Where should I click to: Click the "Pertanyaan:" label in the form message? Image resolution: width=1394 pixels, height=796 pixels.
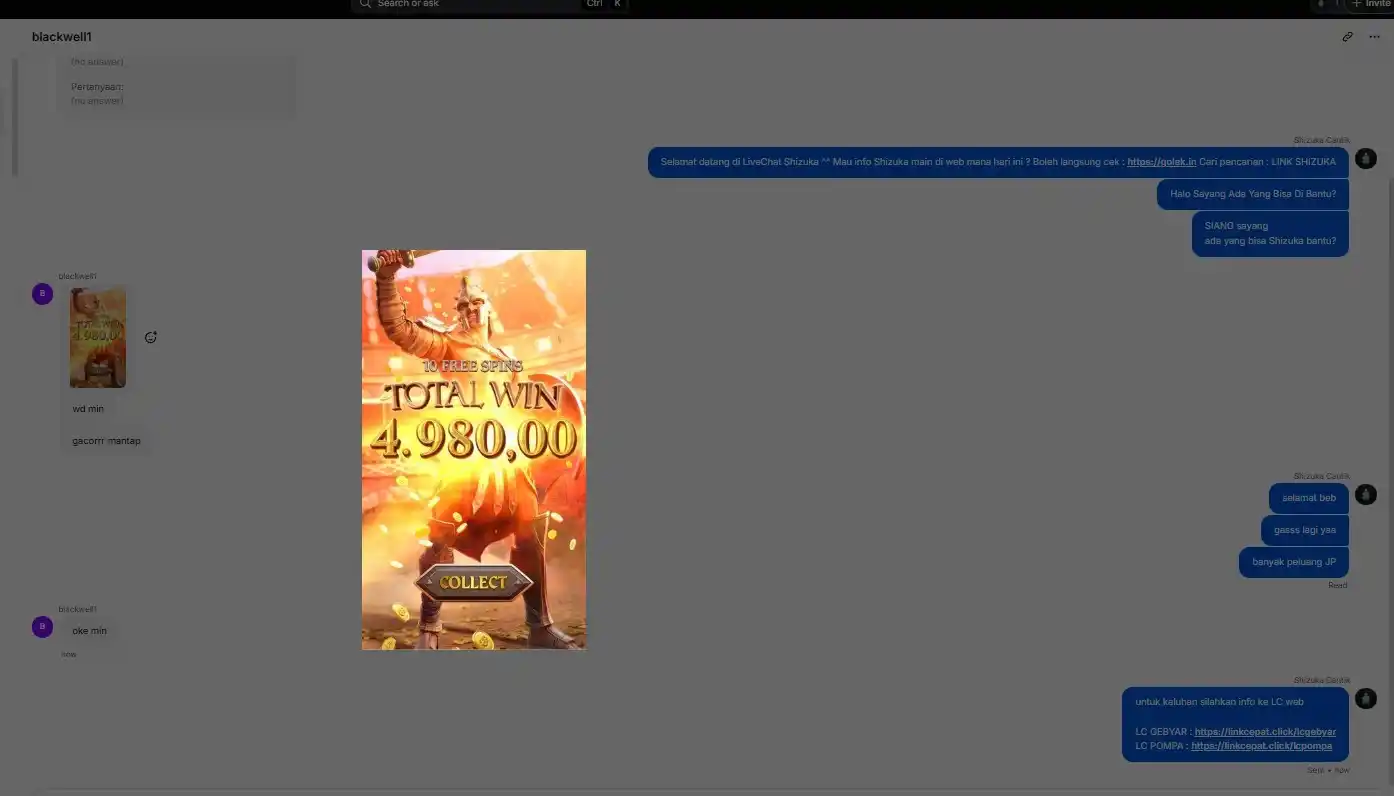pyautogui.click(x=97, y=87)
